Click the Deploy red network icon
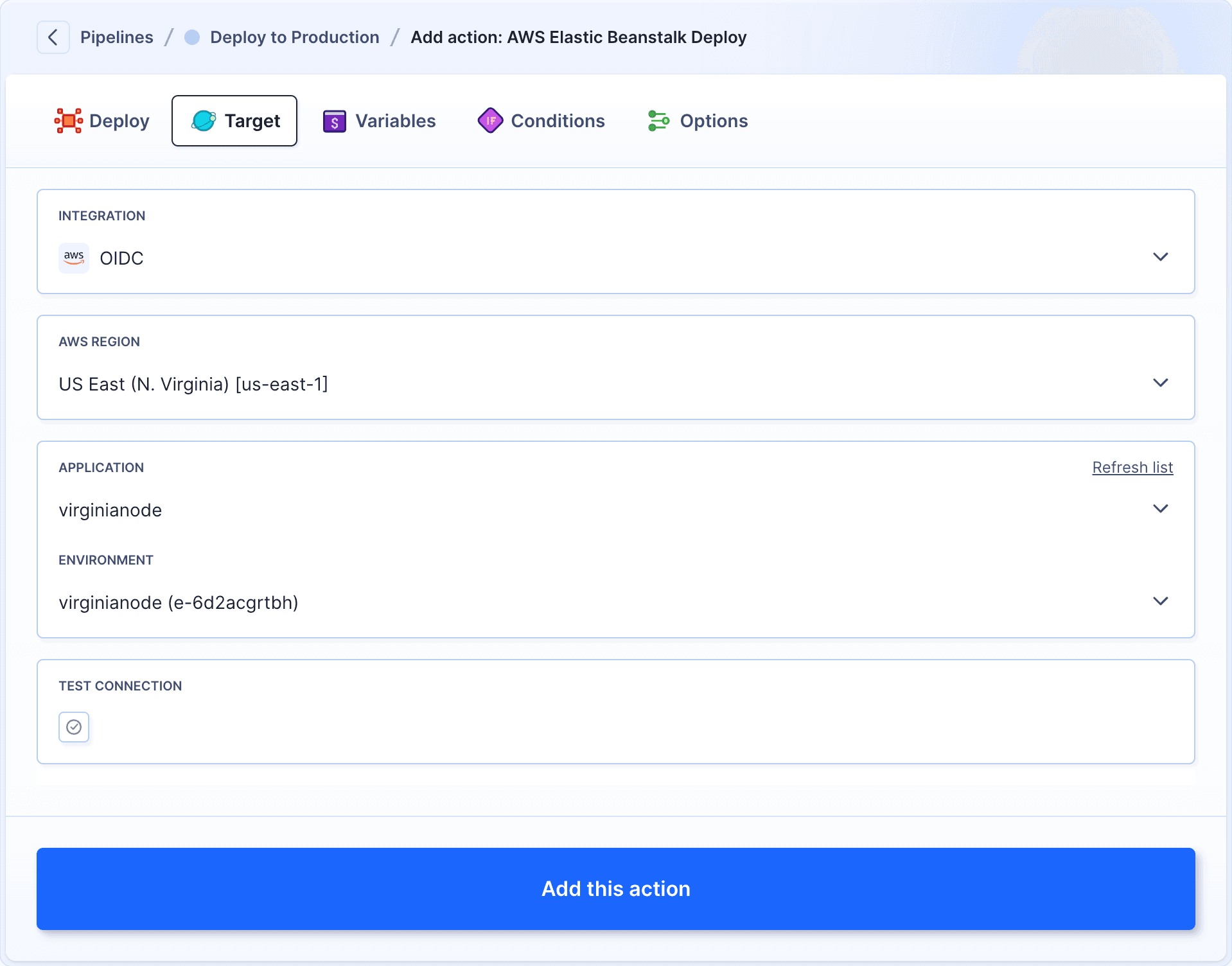 coord(69,120)
